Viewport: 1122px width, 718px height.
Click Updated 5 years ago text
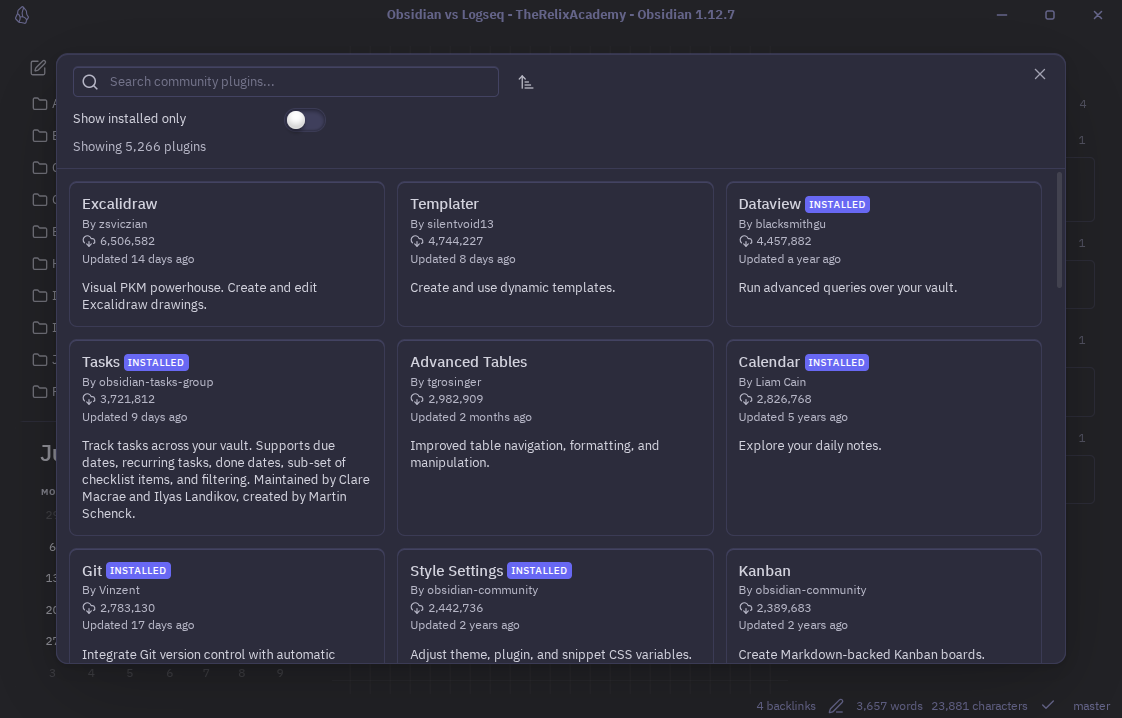[x=793, y=417]
